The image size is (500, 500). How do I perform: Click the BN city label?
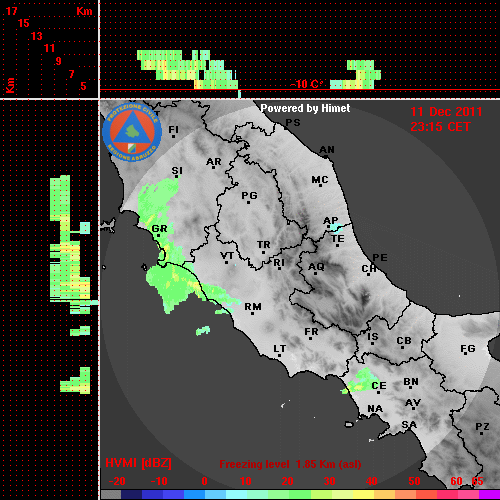[411, 382]
